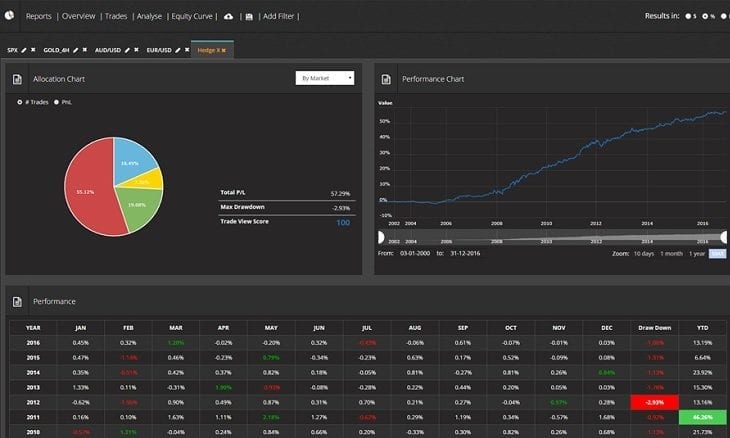Viewport: 730px width, 438px height.
Task: Open the By Market dropdown
Action: tap(325, 77)
